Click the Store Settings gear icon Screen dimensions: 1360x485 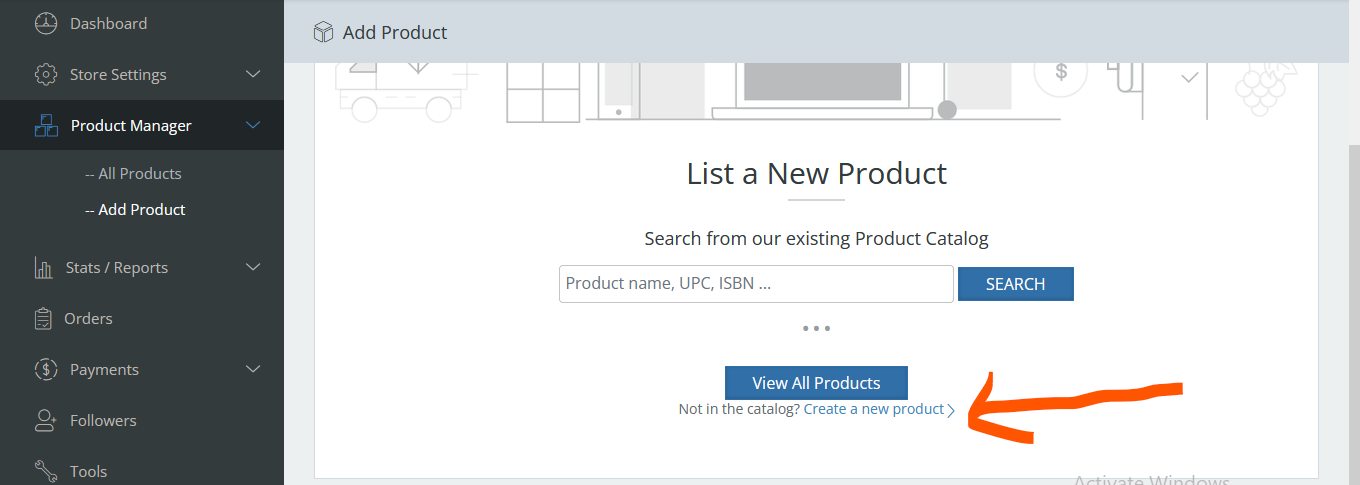pos(46,75)
